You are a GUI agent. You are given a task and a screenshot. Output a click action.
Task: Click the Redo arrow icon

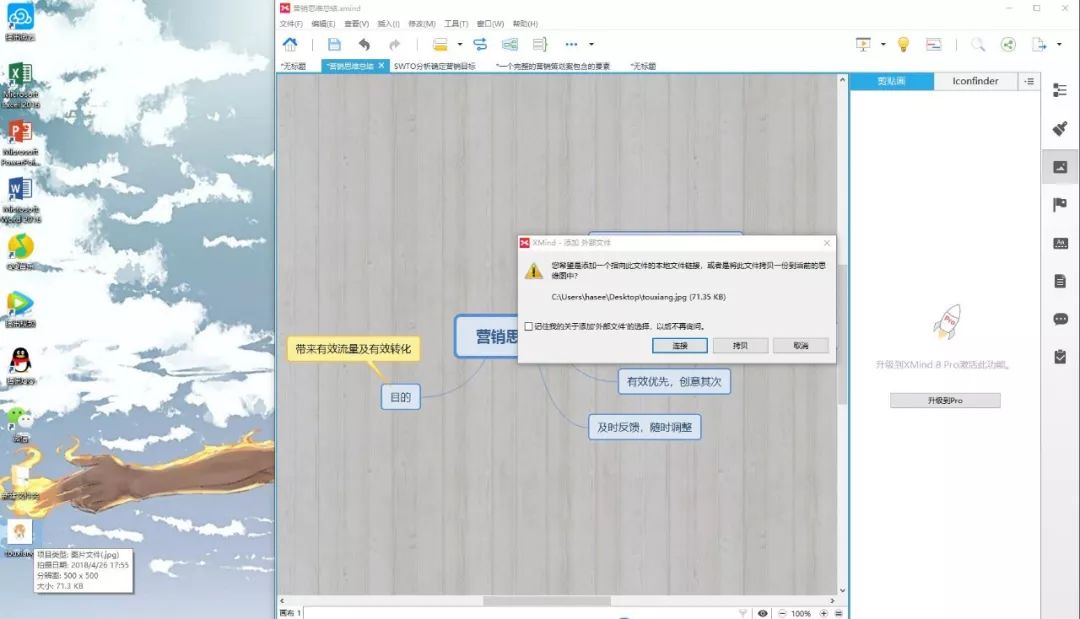tap(394, 45)
